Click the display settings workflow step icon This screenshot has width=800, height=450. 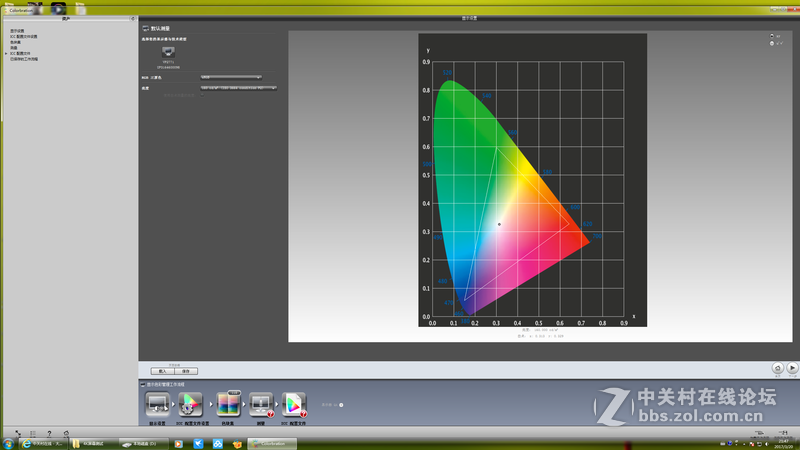click(157, 405)
